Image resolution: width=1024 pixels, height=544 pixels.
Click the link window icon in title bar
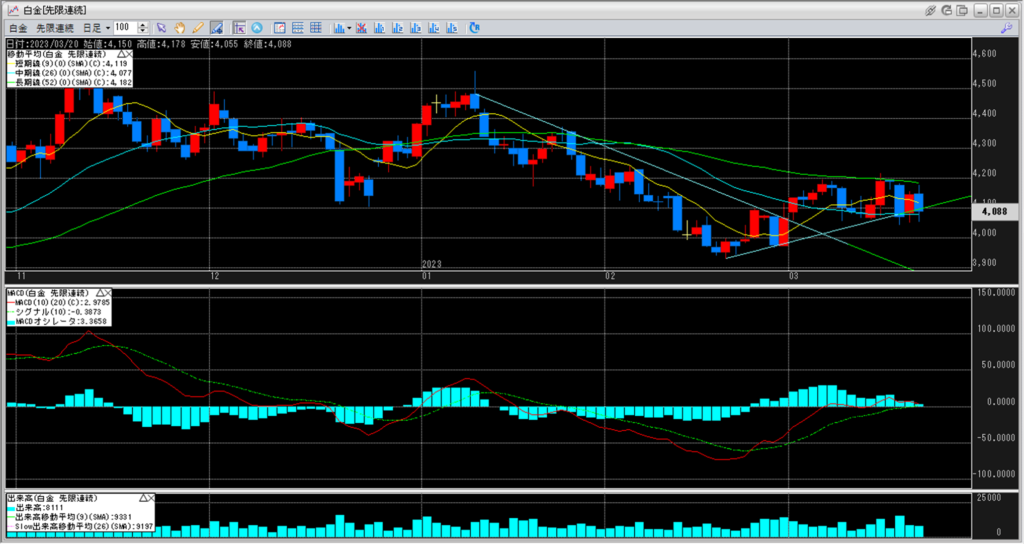[931, 9]
